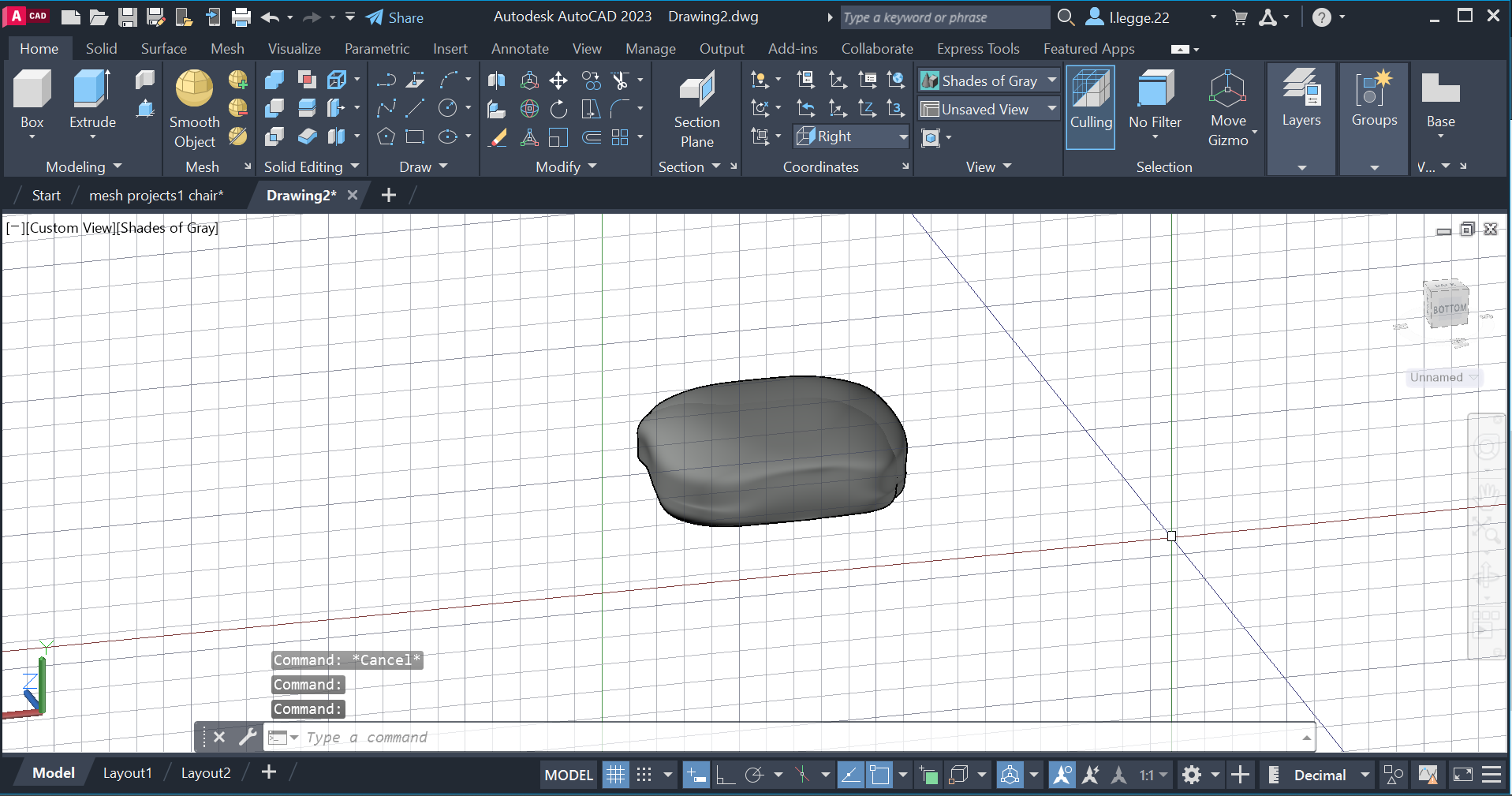1512x796 pixels.
Task: Click the customization wrench in command line
Action: click(x=248, y=737)
